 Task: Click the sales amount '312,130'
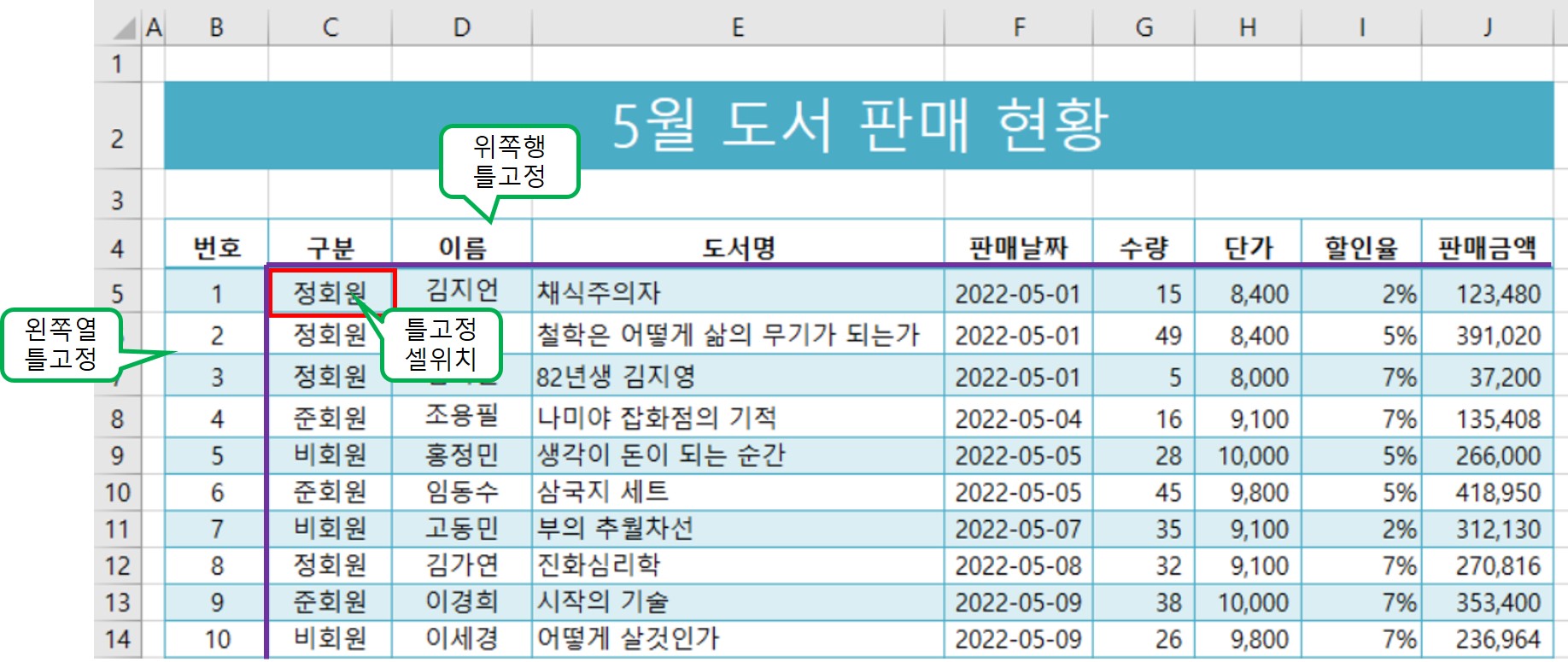point(1488,530)
